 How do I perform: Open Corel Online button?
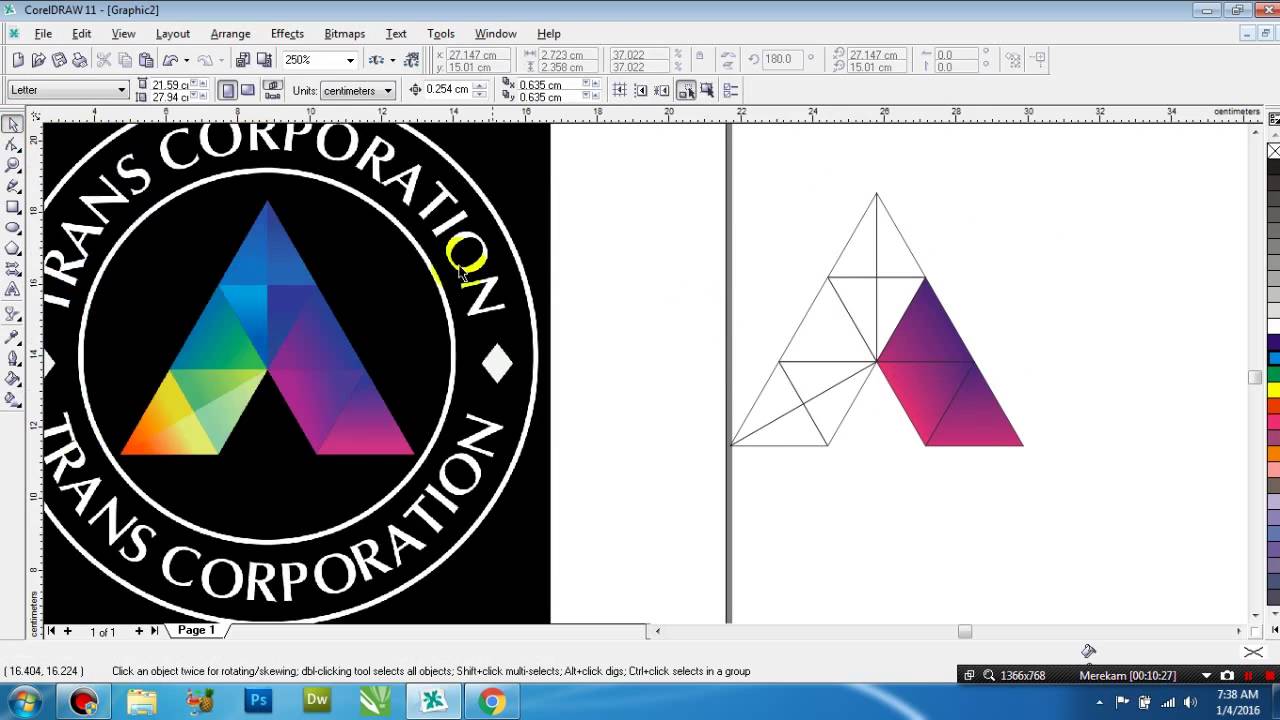point(411,60)
